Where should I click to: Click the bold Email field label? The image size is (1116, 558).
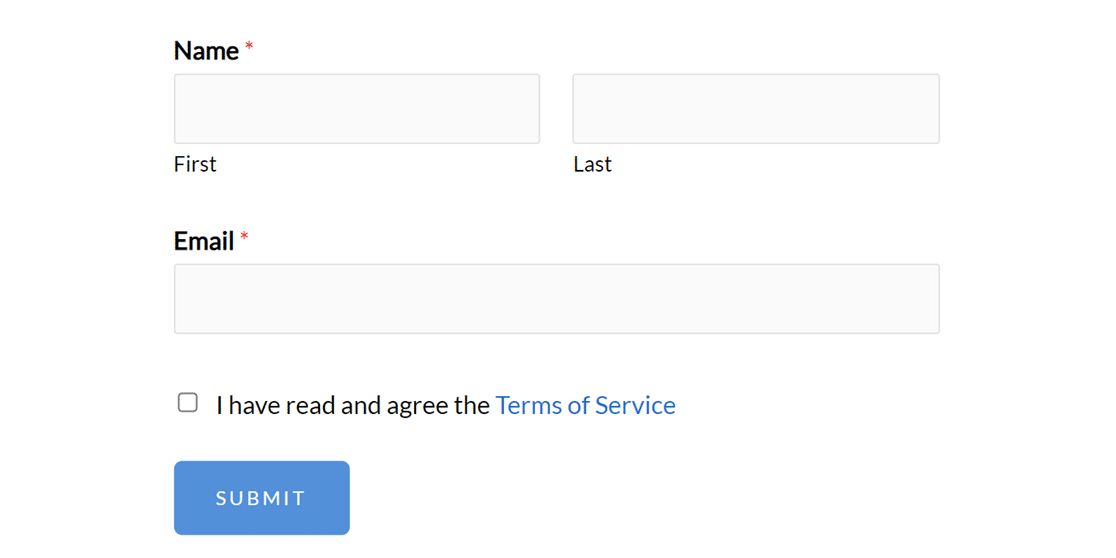[204, 241]
